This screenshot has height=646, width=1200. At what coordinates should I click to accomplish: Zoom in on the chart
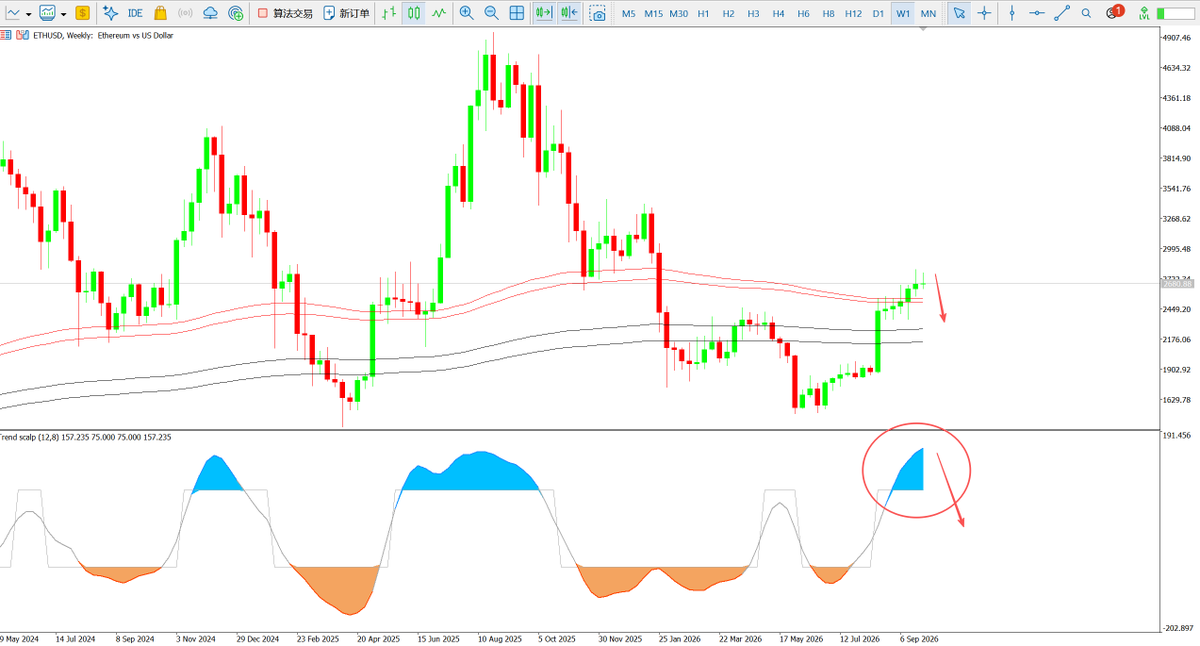(466, 13)
